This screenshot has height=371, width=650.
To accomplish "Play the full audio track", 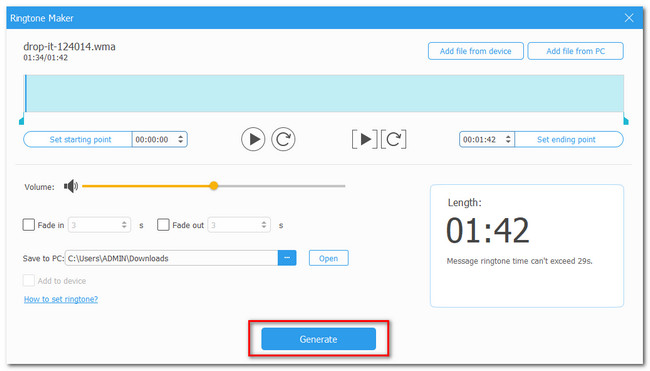I will coord(253,139).
